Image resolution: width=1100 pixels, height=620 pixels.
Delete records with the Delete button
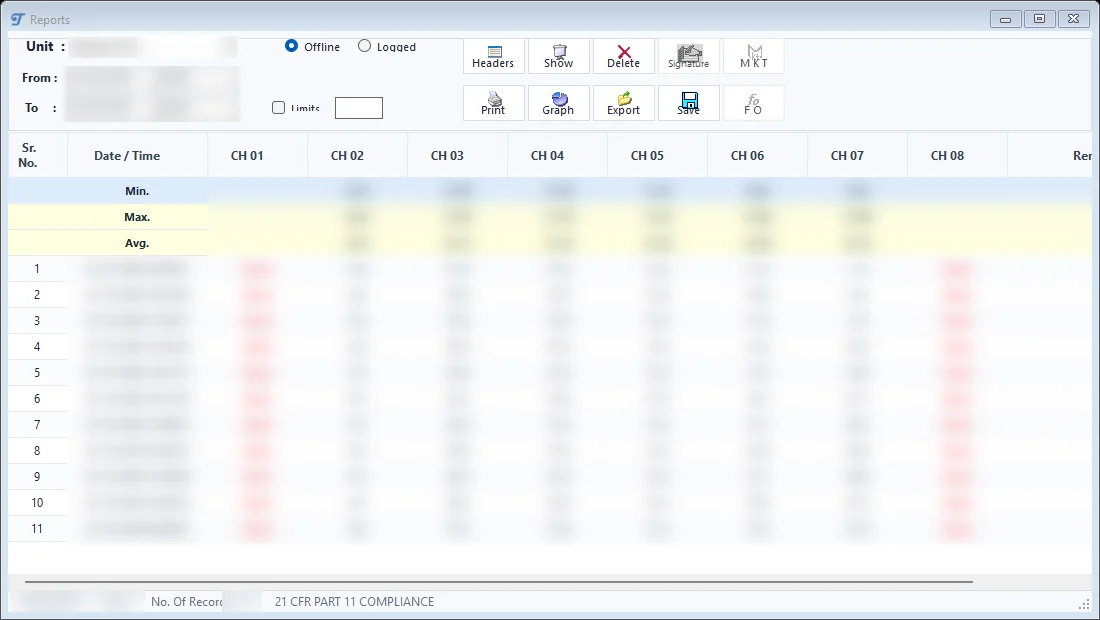click(624, 56)
